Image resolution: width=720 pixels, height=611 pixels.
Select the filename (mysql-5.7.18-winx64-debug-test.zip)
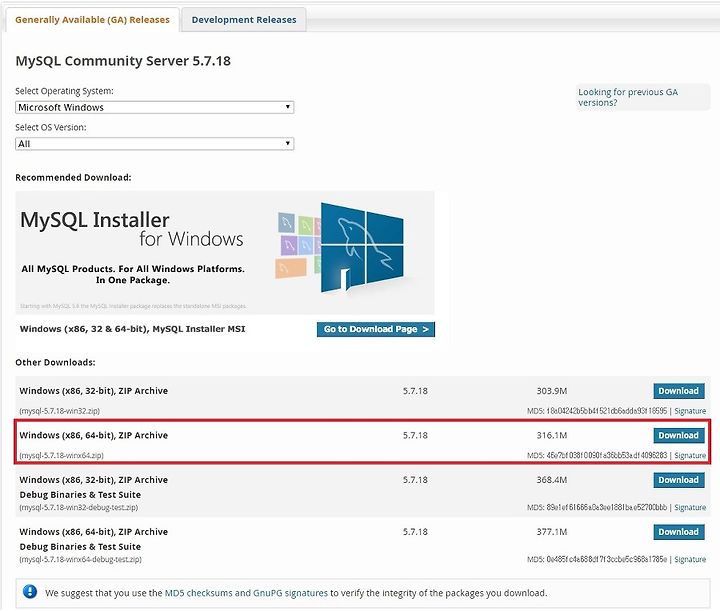[80, 559]
